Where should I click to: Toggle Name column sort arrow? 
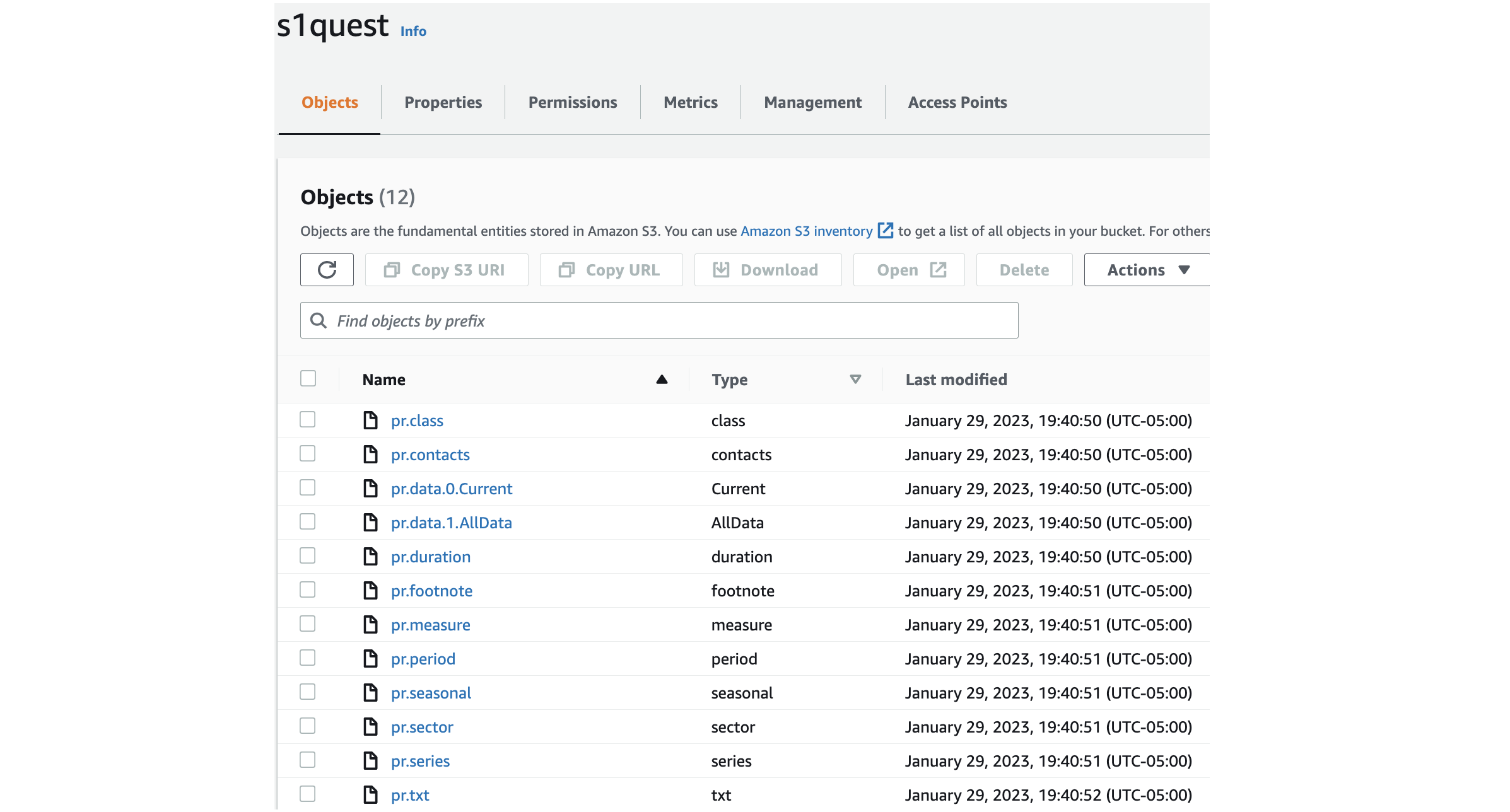662,380
